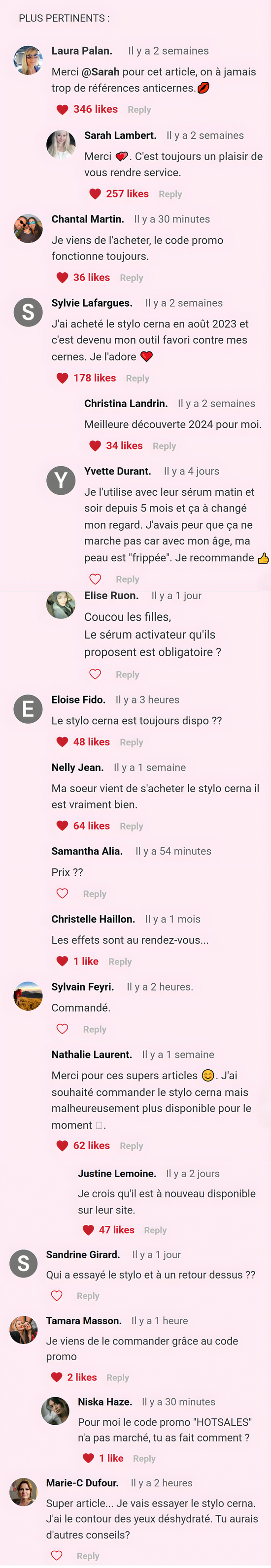Click Reply under Sandrine Girard's question
271x1568 pixels.
click(x=88, y=1296)
